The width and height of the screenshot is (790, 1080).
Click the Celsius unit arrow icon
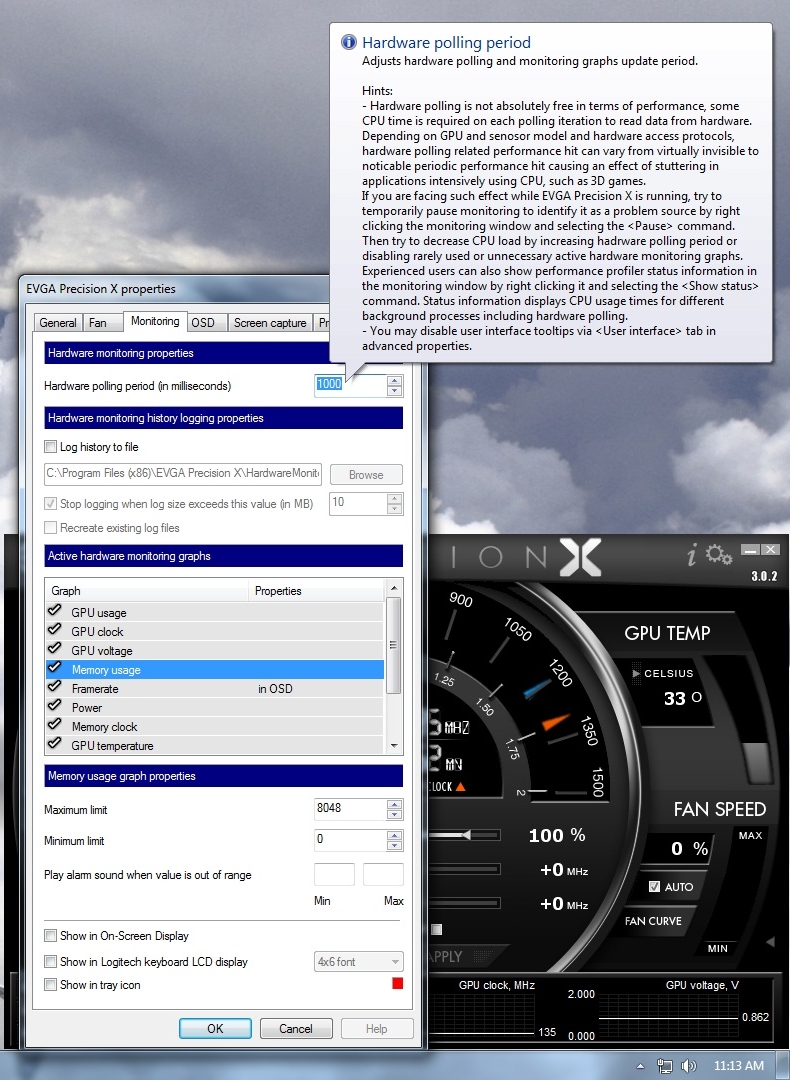pyautogui.click(x=636, y=673)
